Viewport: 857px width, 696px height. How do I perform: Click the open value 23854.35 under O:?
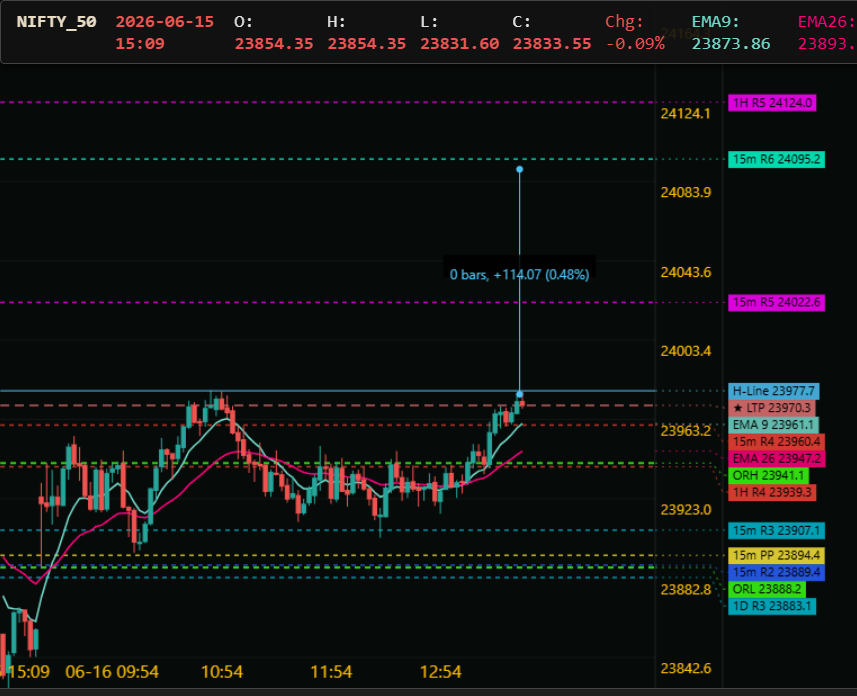[x=274, y=44]
